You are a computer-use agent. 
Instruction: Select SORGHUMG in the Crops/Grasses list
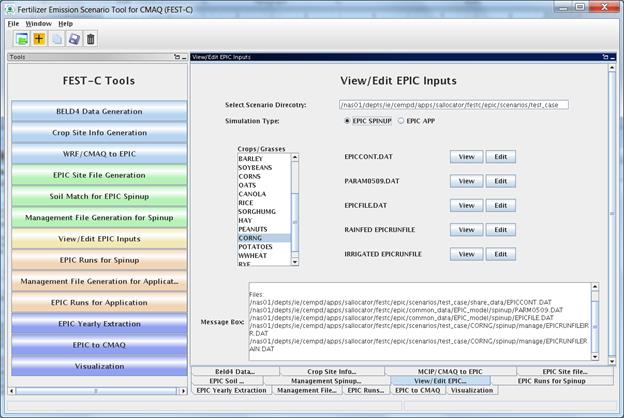click(x=264, y=211)
